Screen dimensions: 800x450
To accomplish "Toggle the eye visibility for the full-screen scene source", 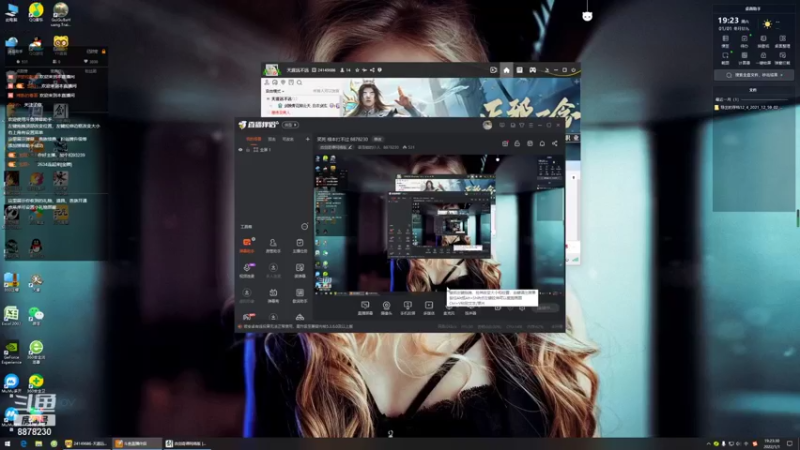I will point(240,149).
